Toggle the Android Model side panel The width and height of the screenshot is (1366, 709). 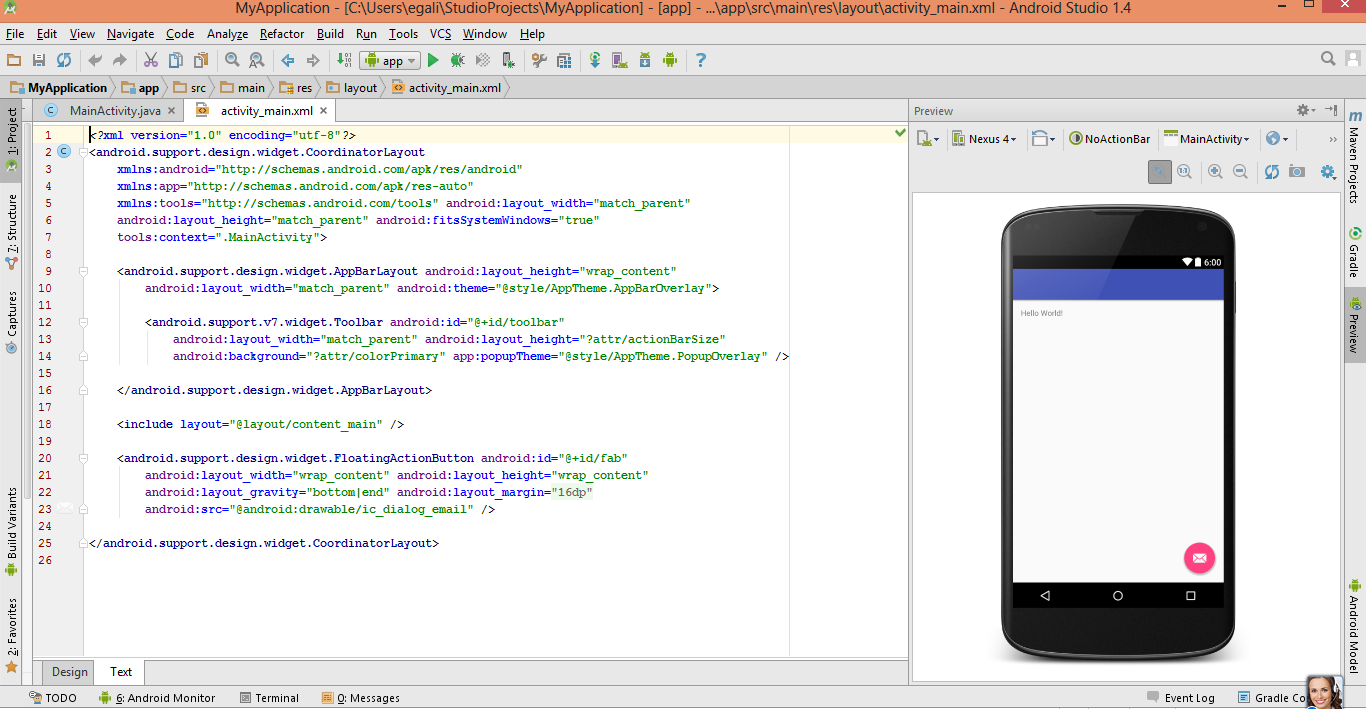1354,626
